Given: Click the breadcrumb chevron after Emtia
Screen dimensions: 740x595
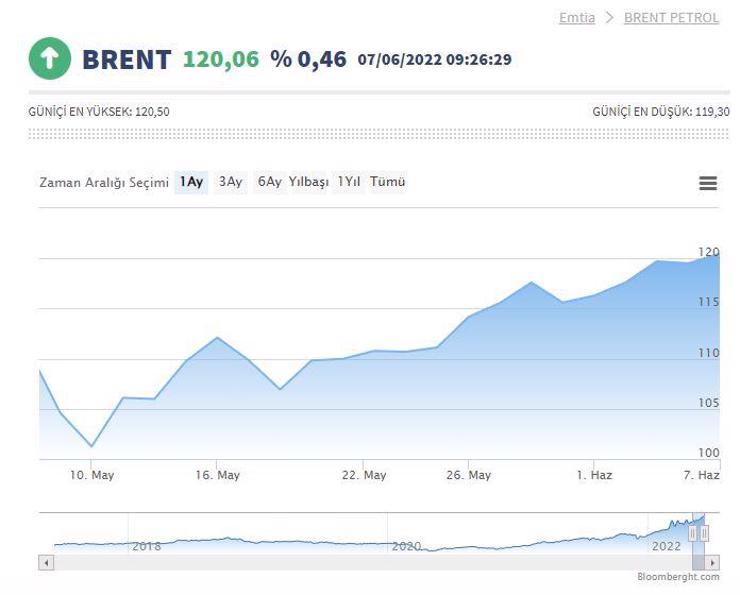Looking at the screenshot, I should point(610,18).
